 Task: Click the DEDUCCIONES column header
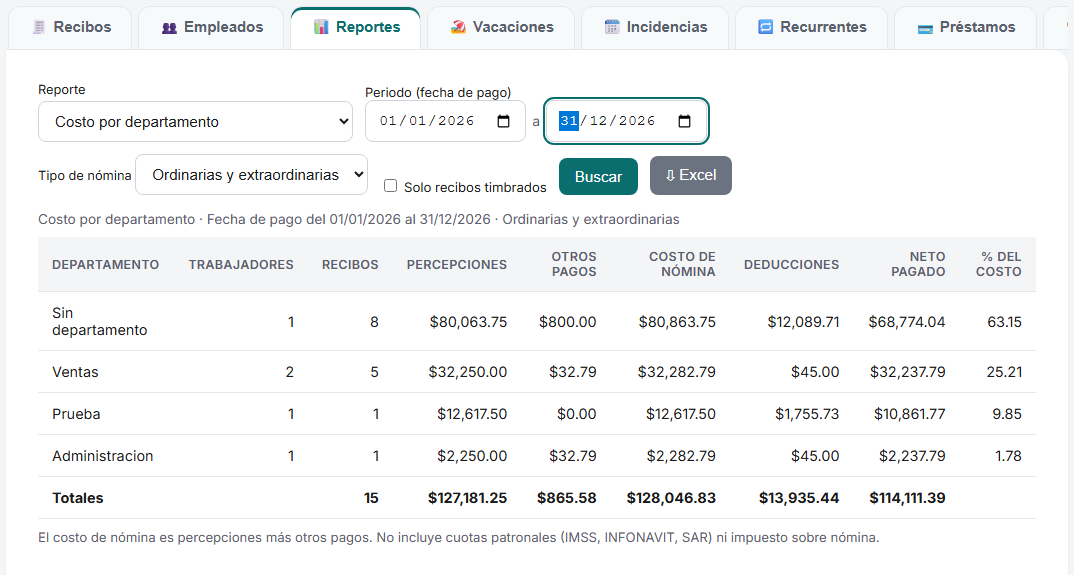[x=791, y=265]
